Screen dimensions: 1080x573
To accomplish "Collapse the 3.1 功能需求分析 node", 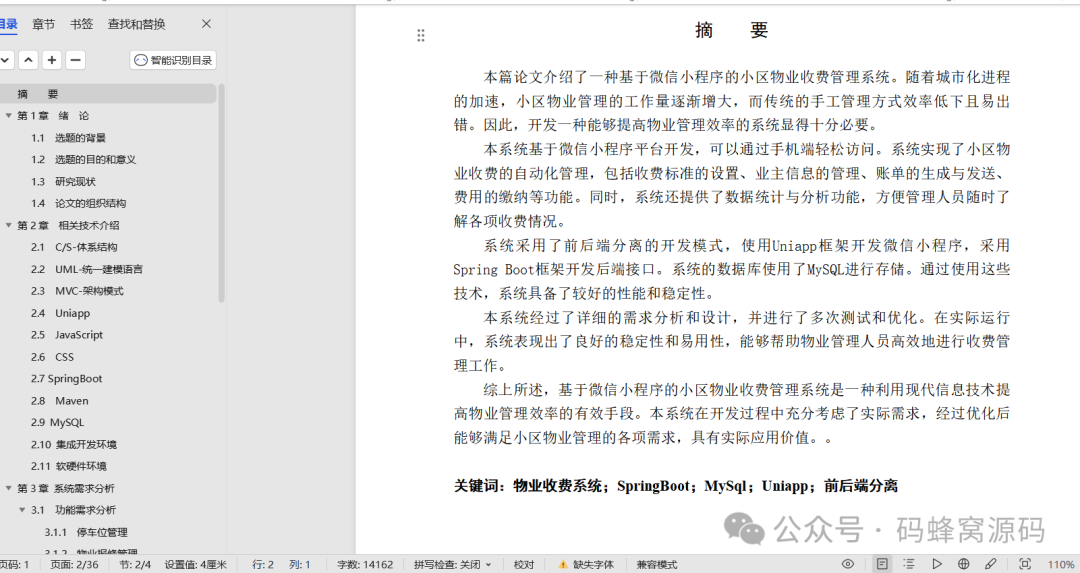I will tap(22, 510).
